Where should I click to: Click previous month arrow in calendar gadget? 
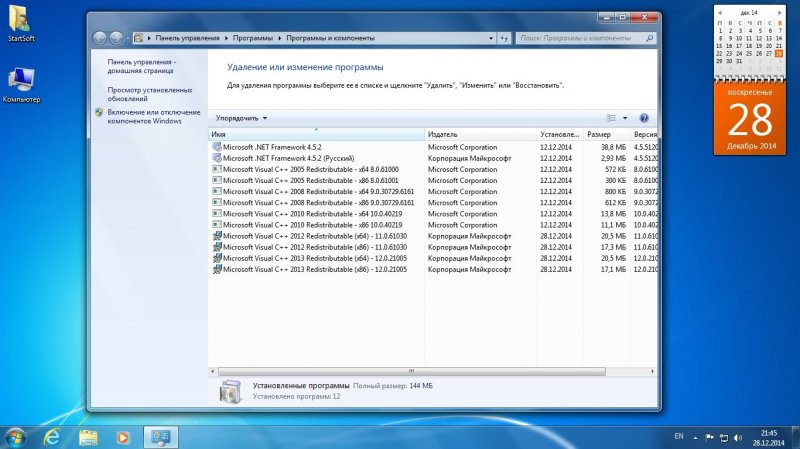pos(719,13)
